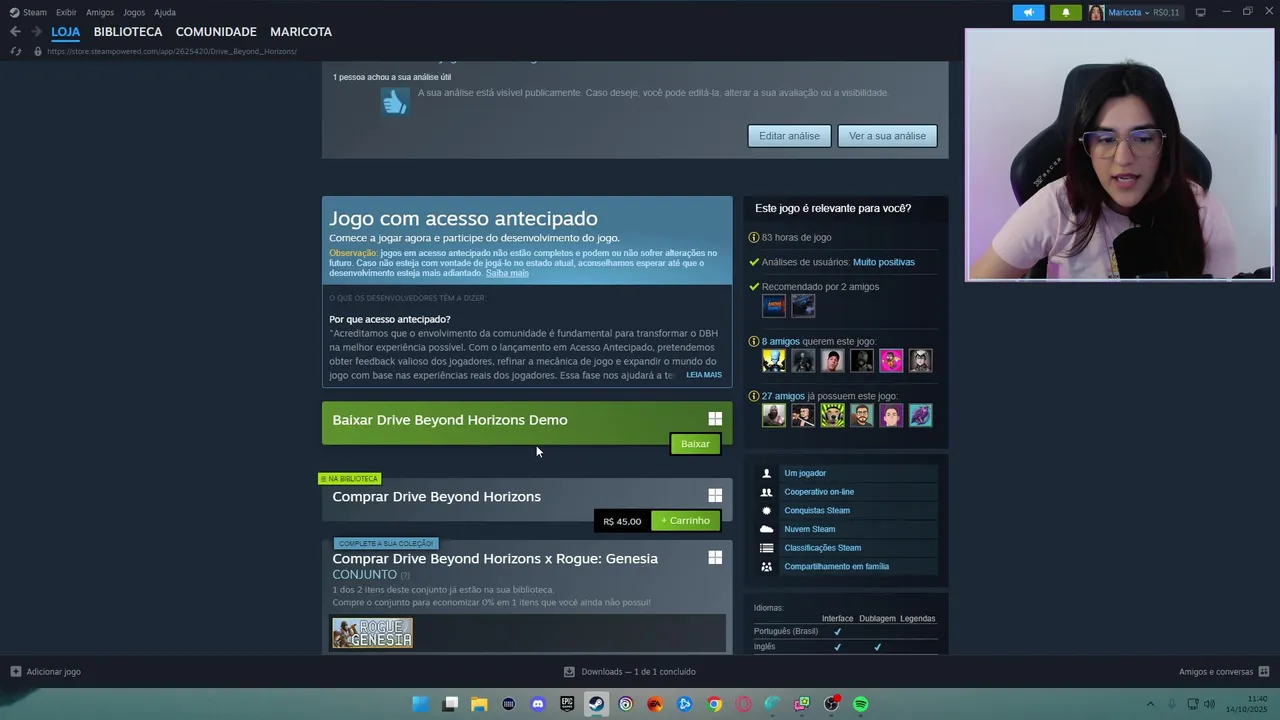This screenshot has height=720, width=1280.
Task: Select the LOJA tab
Action: pyautogui.click(x=66, y=32)
